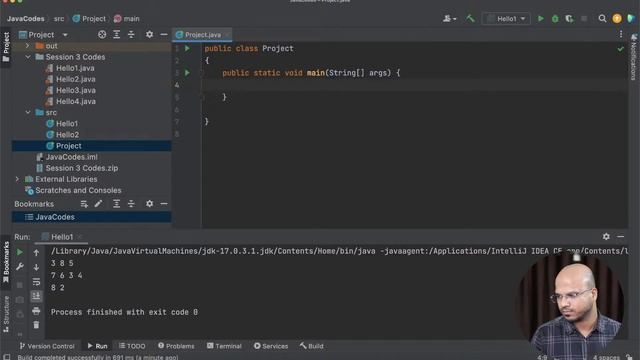The image size is (640, 360).
Task: Expand all in Bookmarks panel
Action: pyautogui.click(x=116, y=204)
